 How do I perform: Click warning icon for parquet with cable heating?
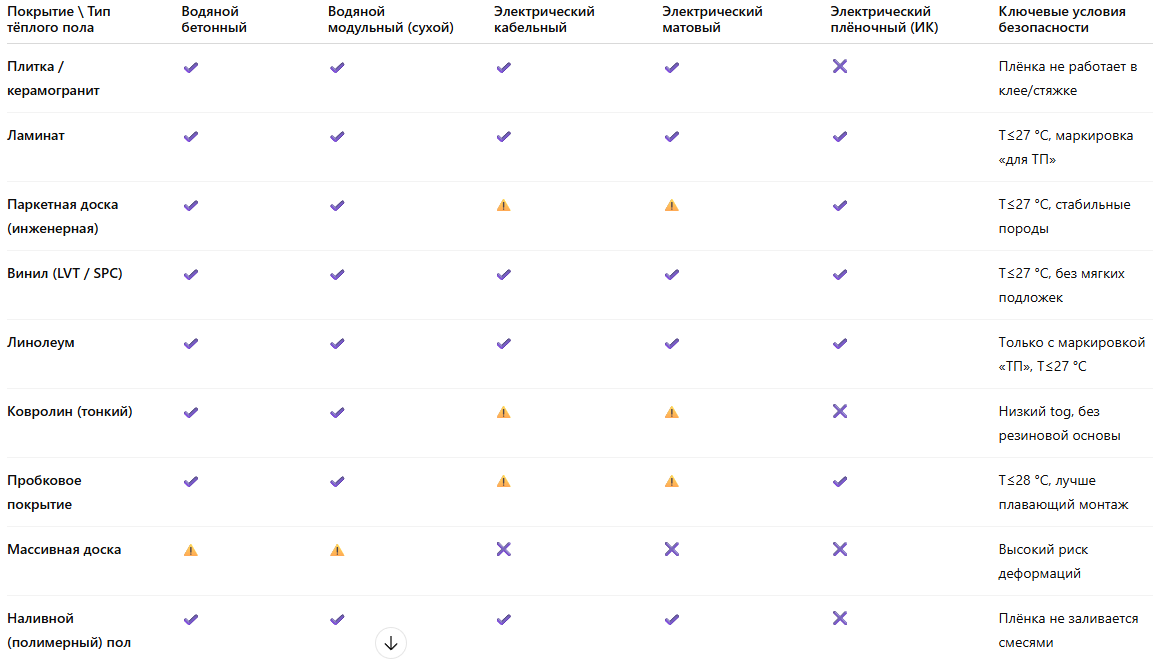(x=503, y=205)
